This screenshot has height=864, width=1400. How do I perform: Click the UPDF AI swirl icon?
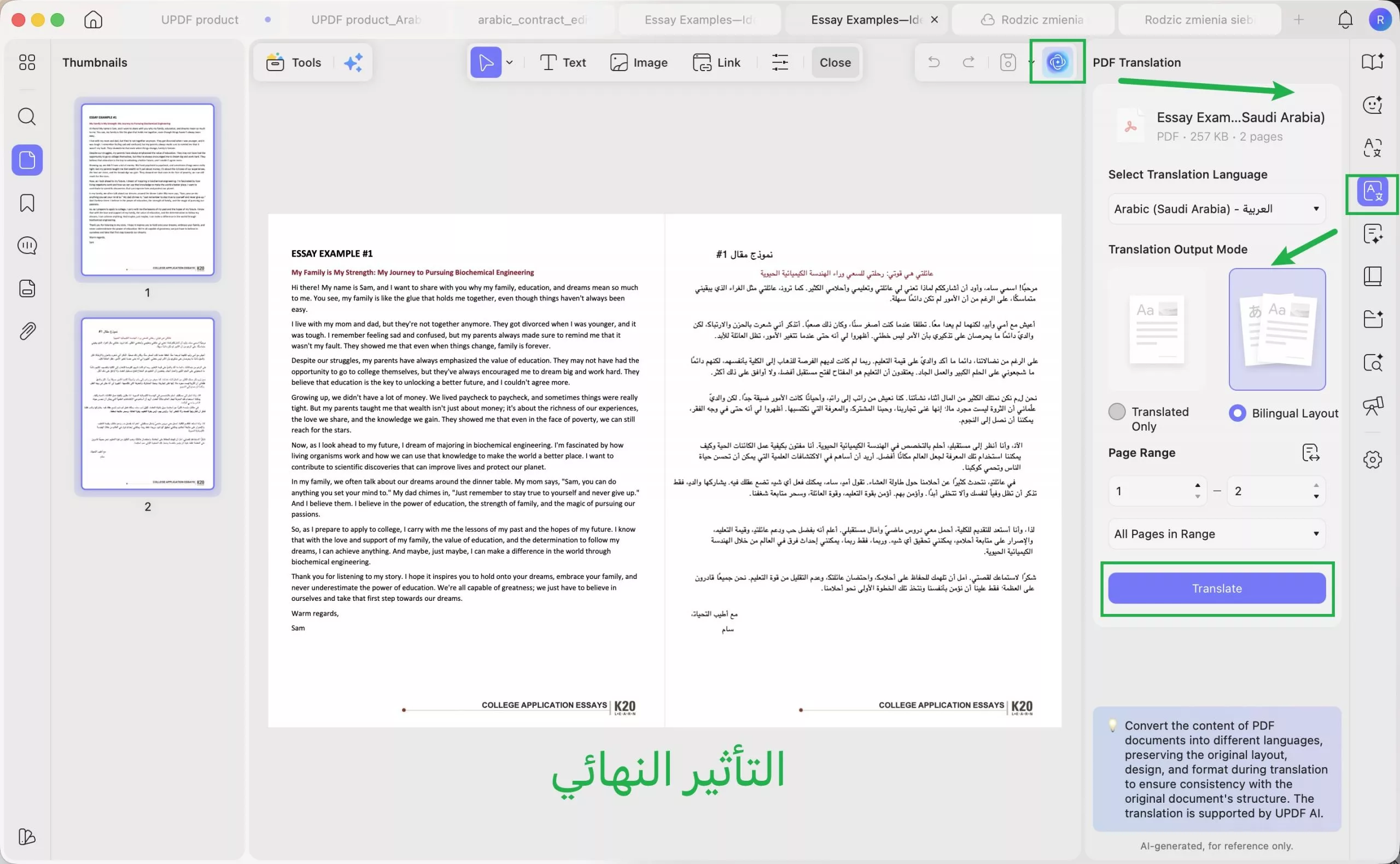pos(1057,62)
